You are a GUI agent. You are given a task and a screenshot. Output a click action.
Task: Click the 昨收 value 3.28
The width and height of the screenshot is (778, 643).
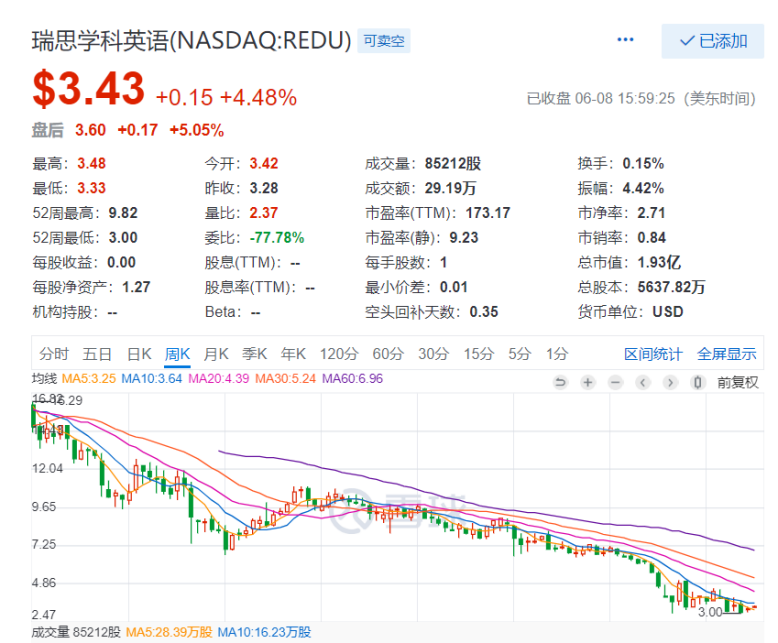263,188
